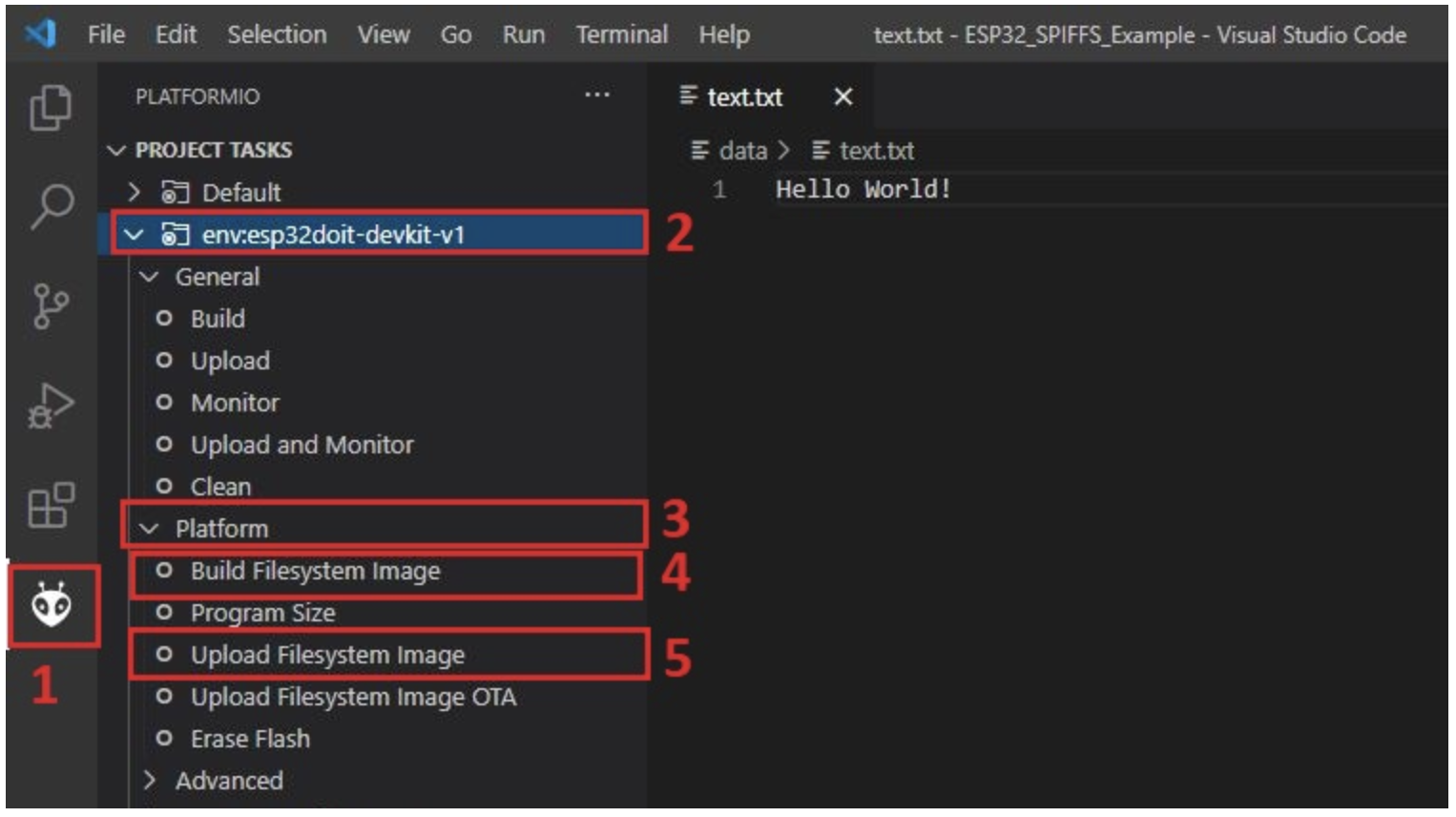Image resolution: width=1456 pixels, height=817 pixels.
Task: Click the PLATFORMIO panel title
Action: (x=198, y=96)
